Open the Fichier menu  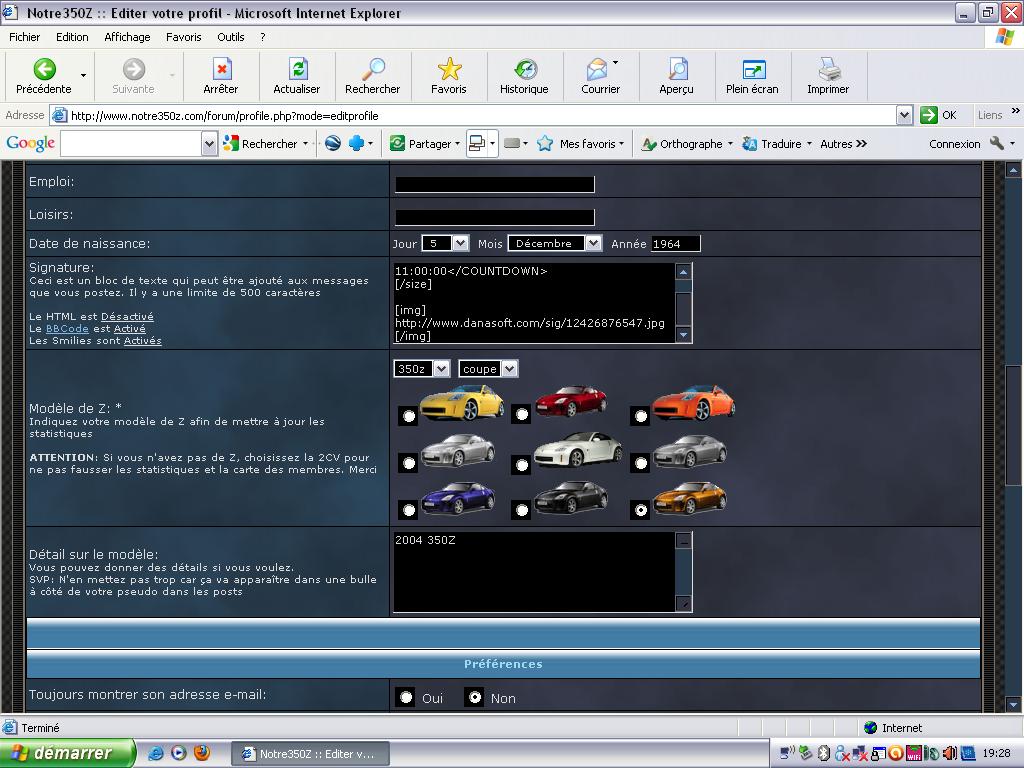[24, 37]
